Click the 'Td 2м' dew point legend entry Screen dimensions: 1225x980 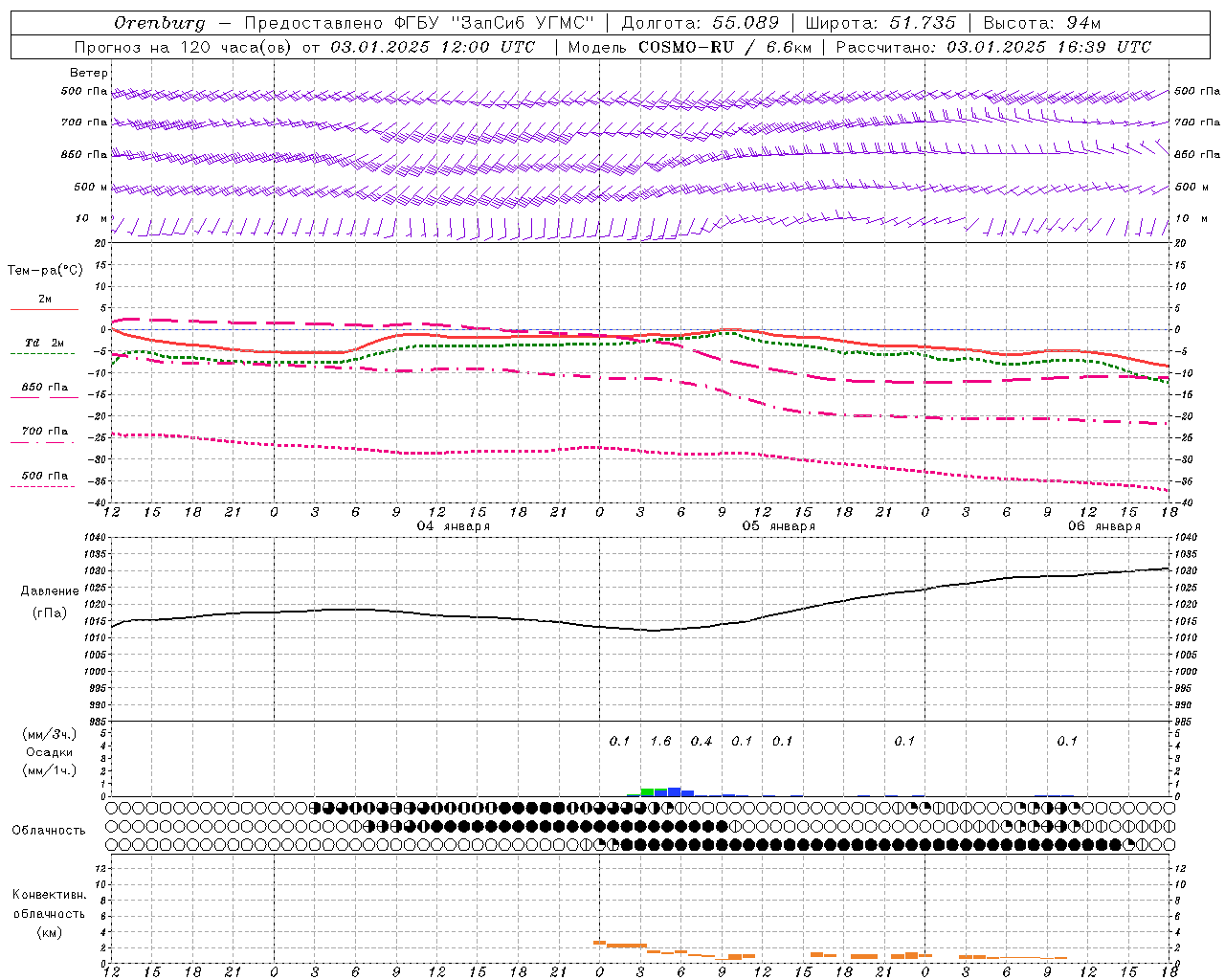click(x=45, y=343)
